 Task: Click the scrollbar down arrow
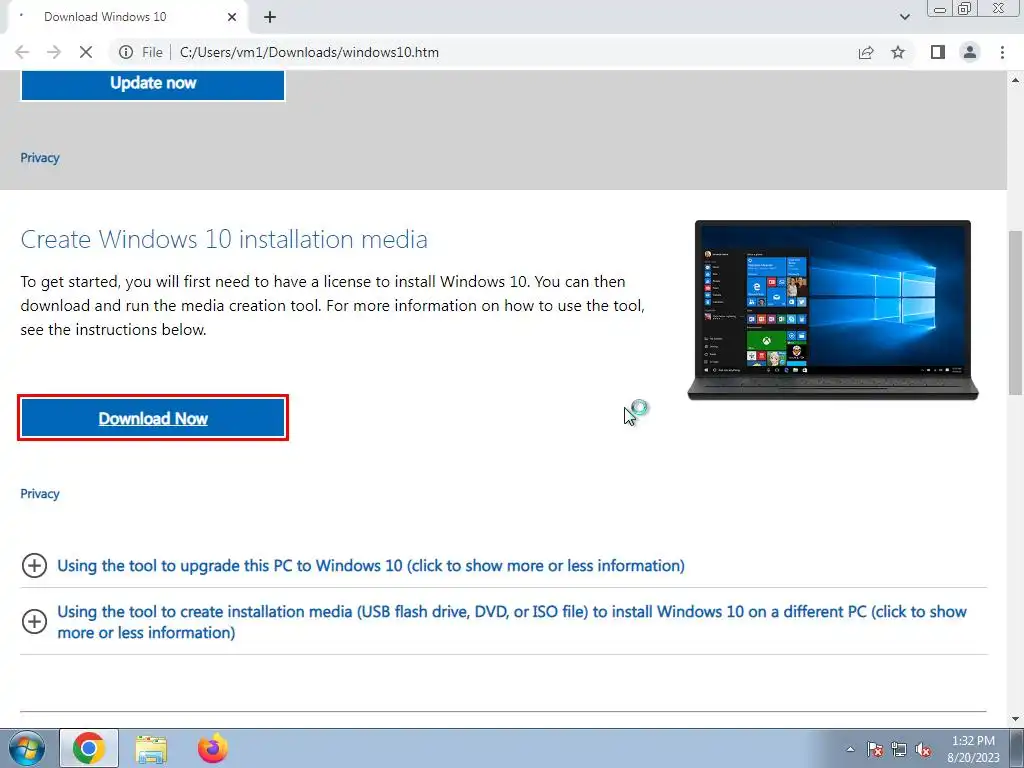click(x=1015, y=719)
